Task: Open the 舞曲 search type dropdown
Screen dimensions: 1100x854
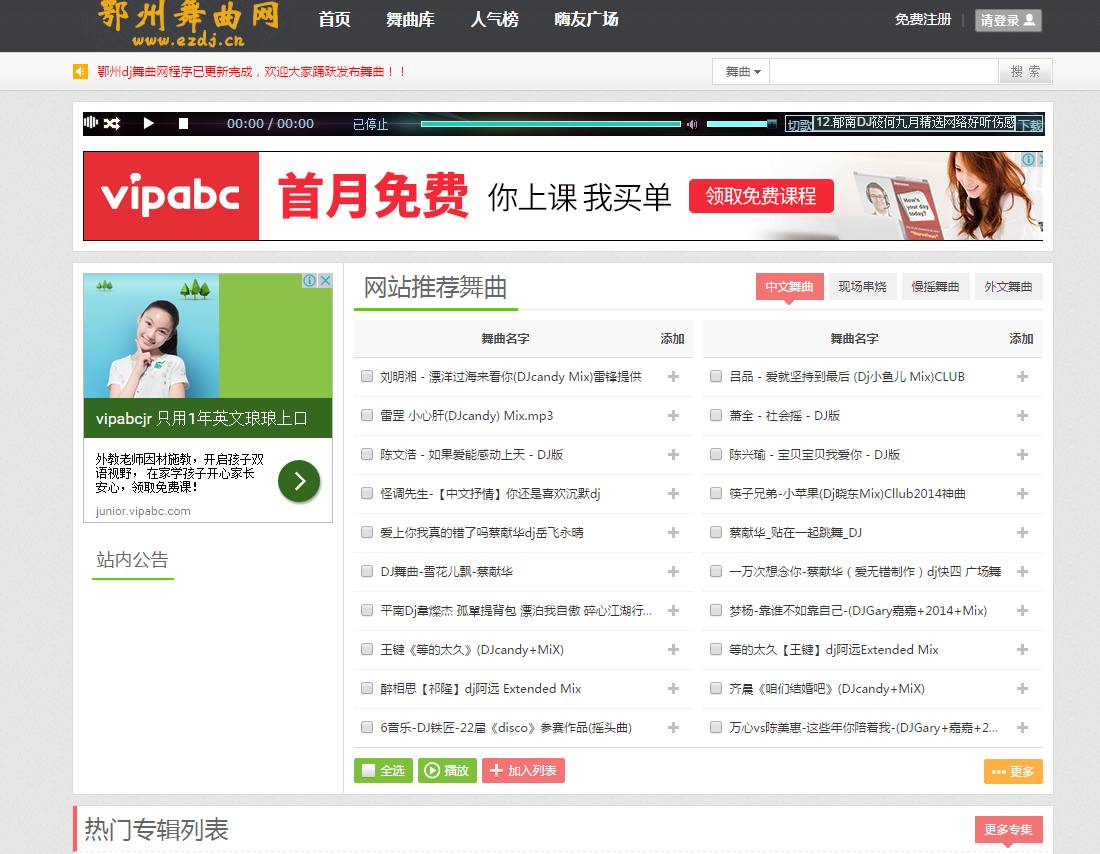Action: click(x=742, y=72)
